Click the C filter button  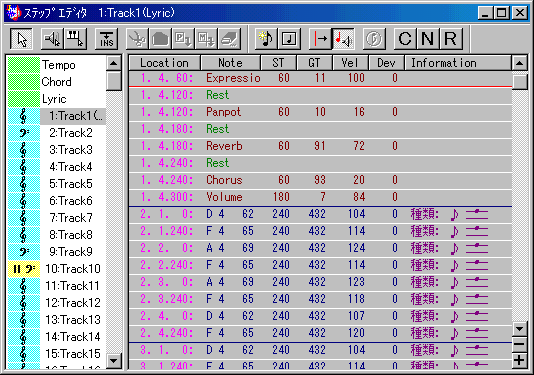405,39
